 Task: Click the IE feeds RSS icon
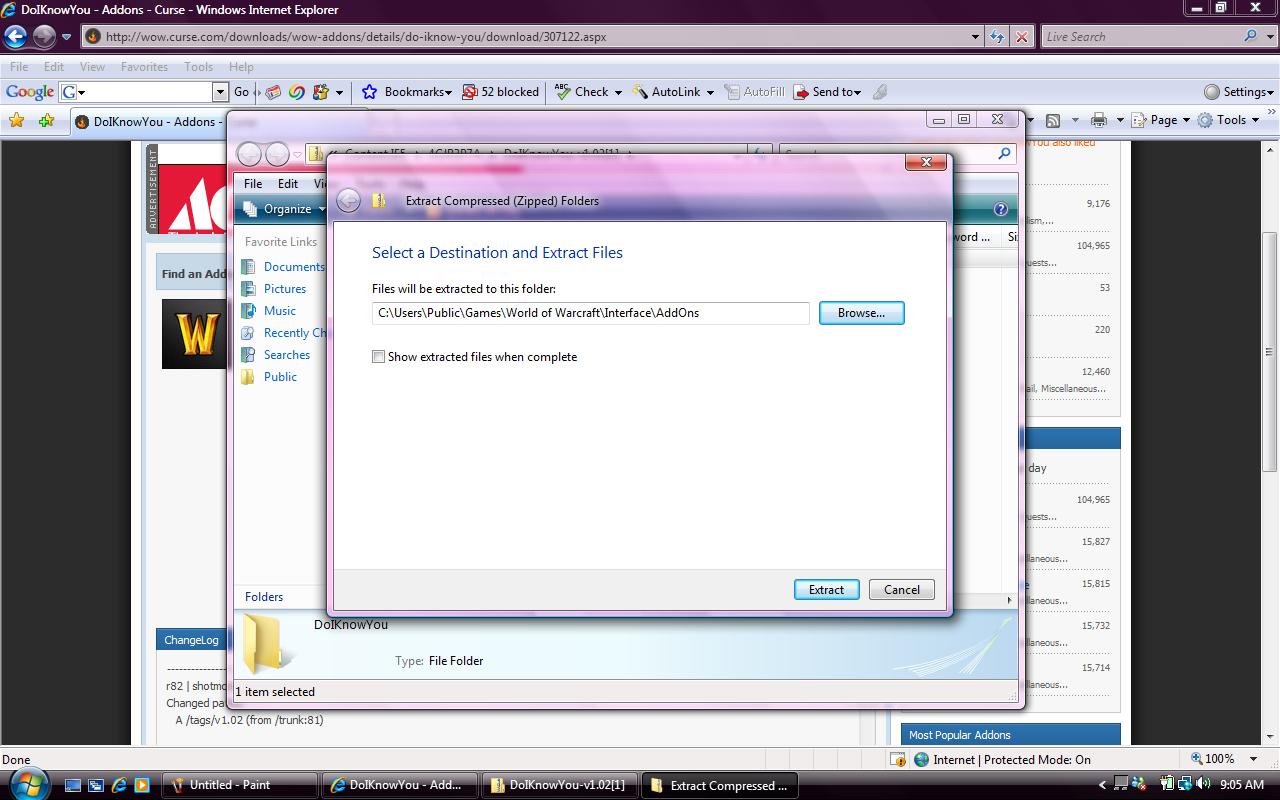1053,120
